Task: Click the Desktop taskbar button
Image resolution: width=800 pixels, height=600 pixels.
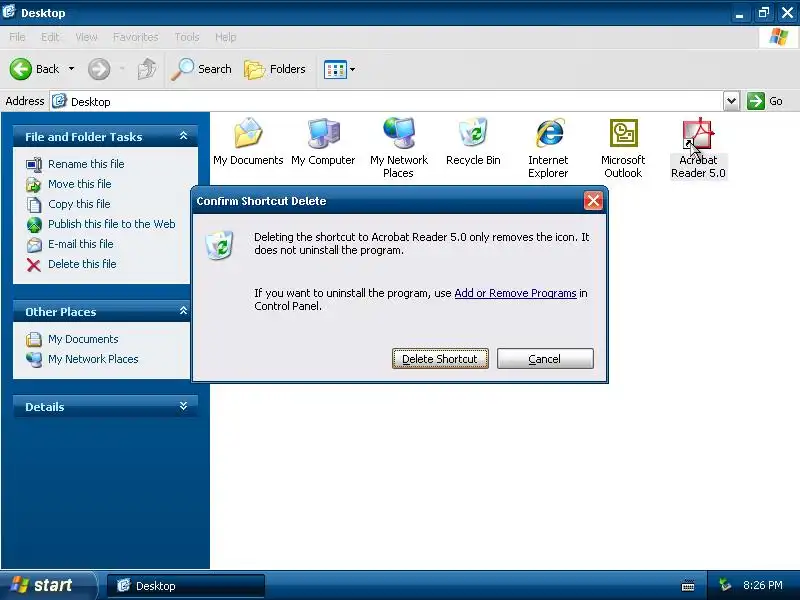Action: pos(186,586)
